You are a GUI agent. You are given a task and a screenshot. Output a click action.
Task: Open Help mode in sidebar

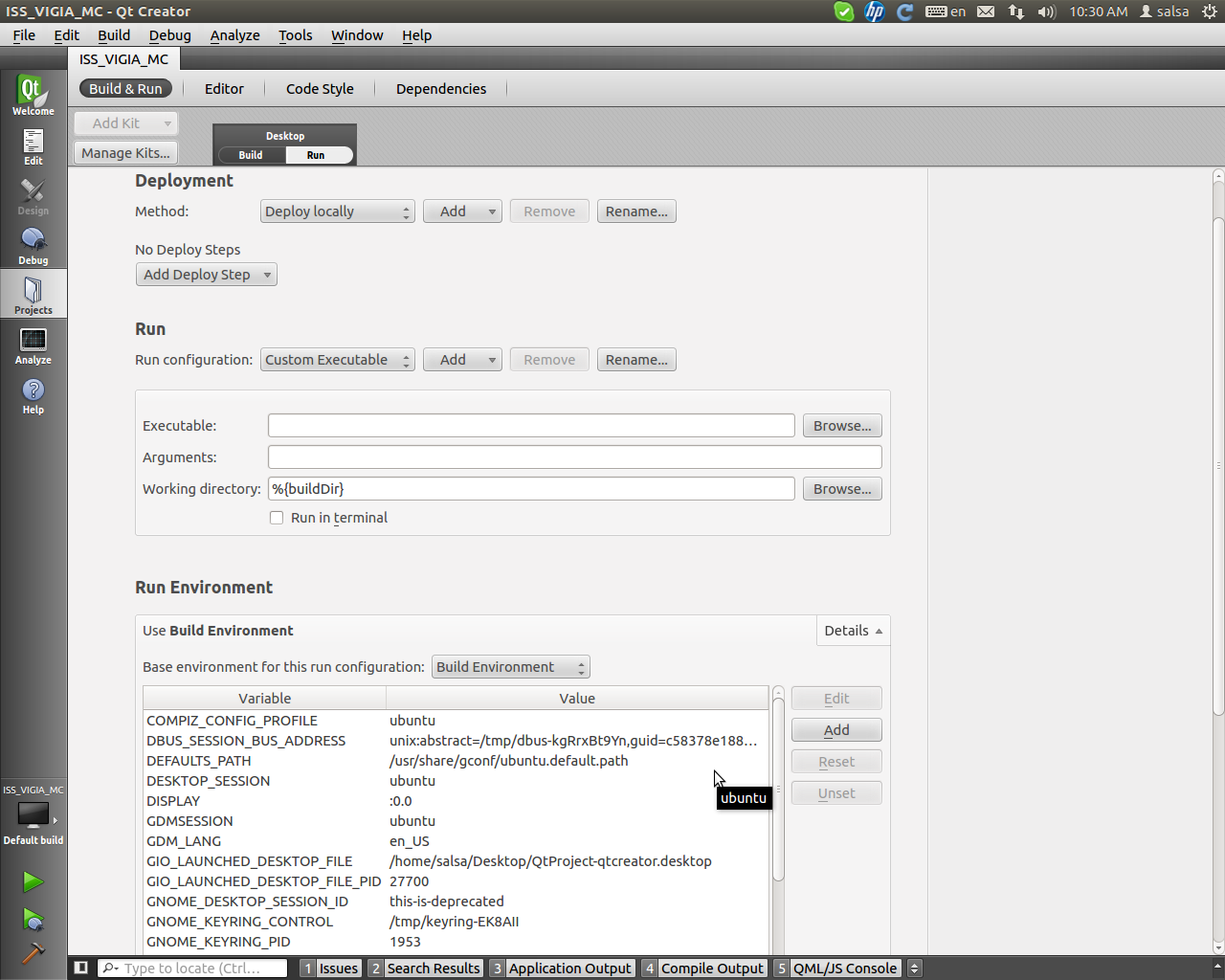(x=33, y=394)
